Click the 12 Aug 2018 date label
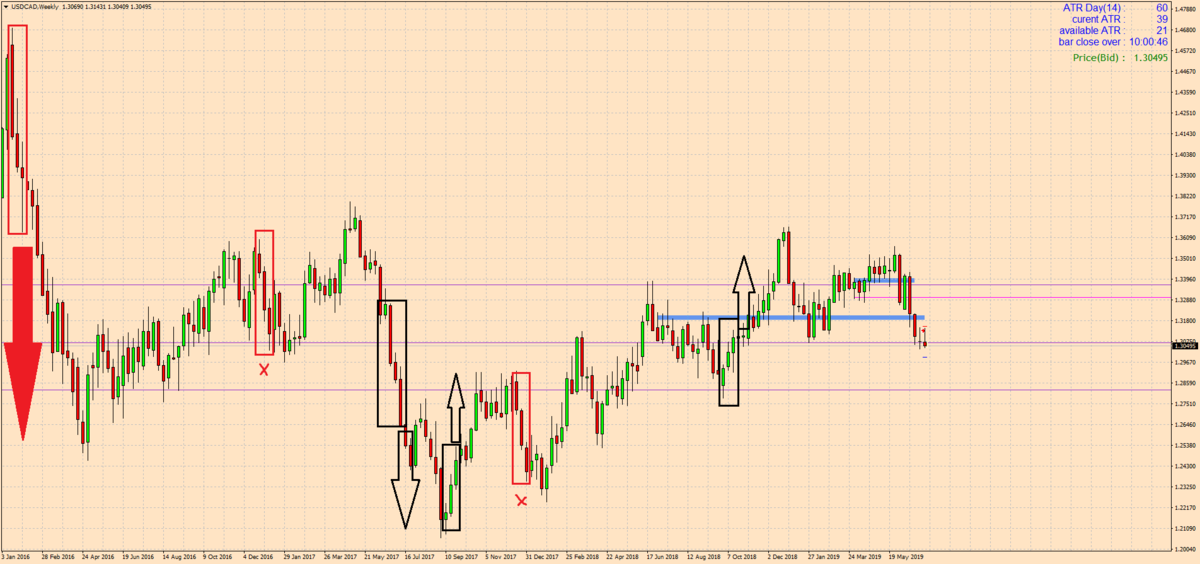Image resolution: width=1200 pixels, height=564 pixels. [x=702, y=556]
